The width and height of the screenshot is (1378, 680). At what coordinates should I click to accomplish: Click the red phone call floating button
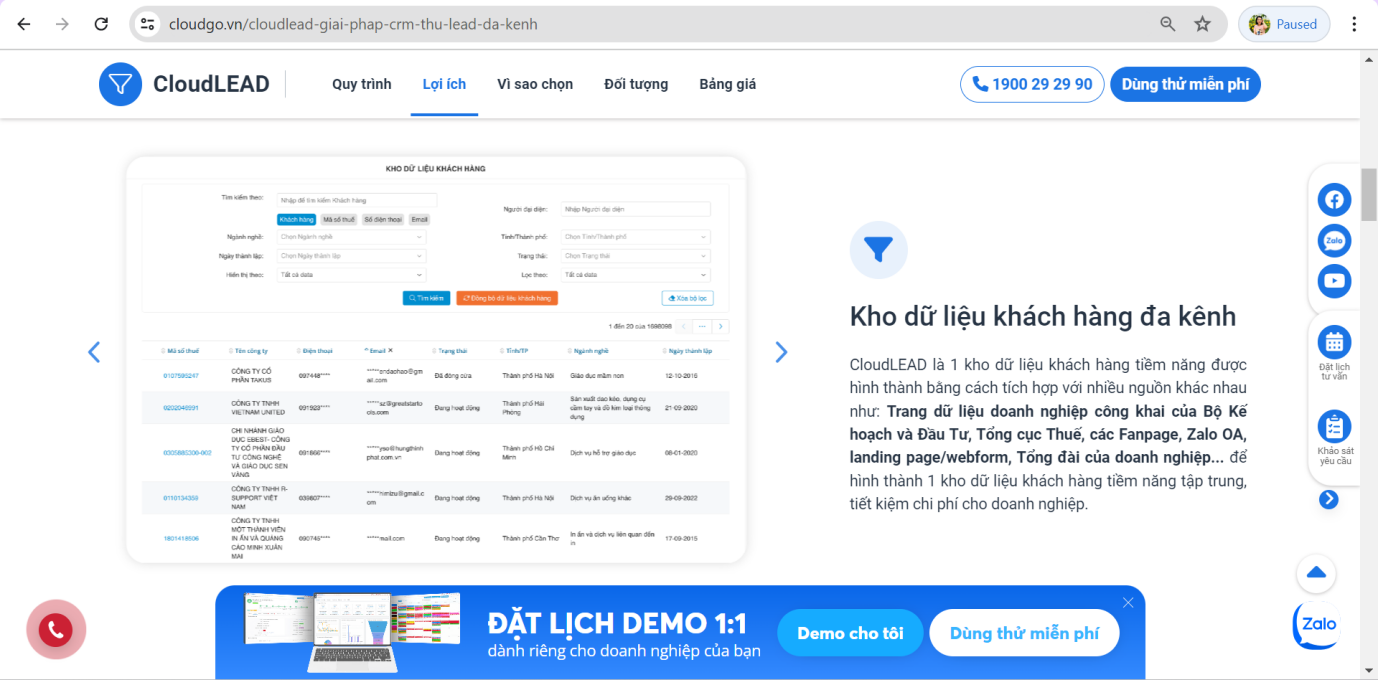click(56, 629)
